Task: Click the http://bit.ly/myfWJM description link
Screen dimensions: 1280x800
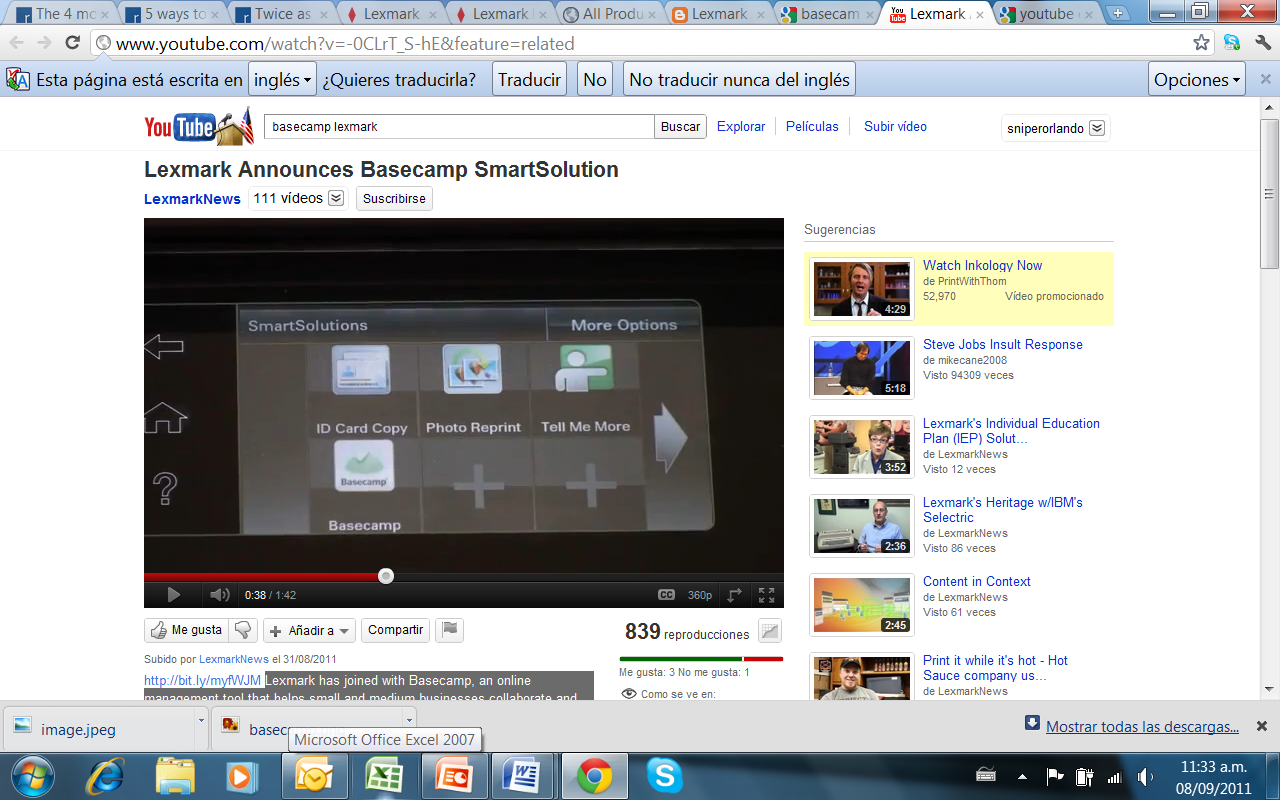Action: 202,681
